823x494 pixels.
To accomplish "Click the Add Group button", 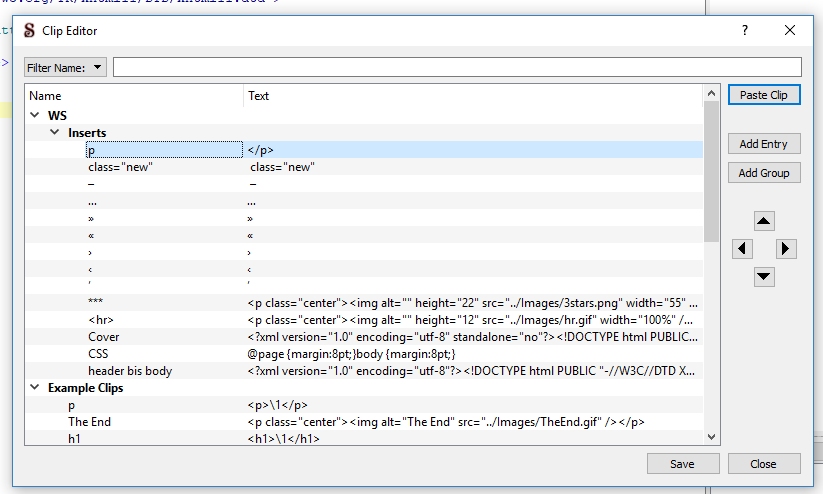I will point(763,173).
